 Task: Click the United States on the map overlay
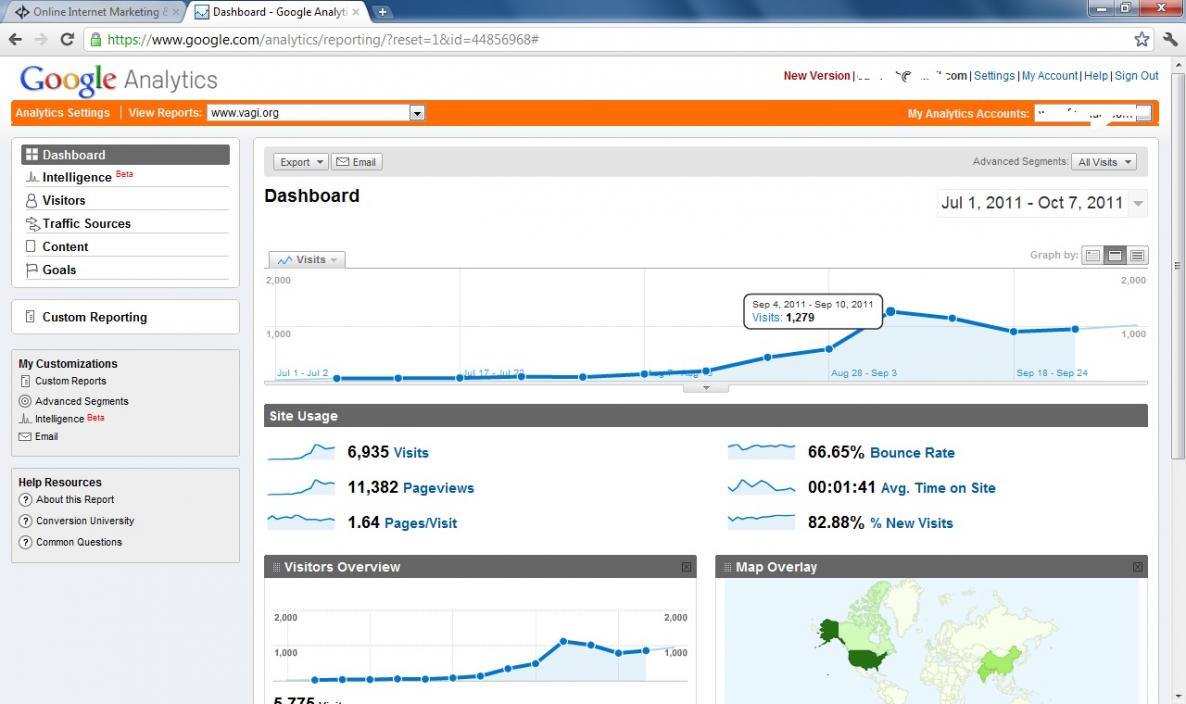867,660
